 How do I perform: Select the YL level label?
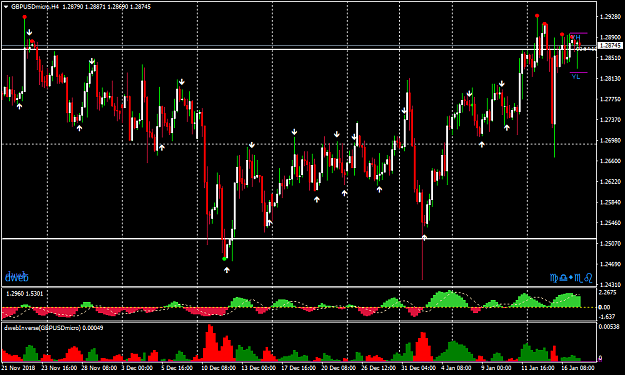pos(576,77)
